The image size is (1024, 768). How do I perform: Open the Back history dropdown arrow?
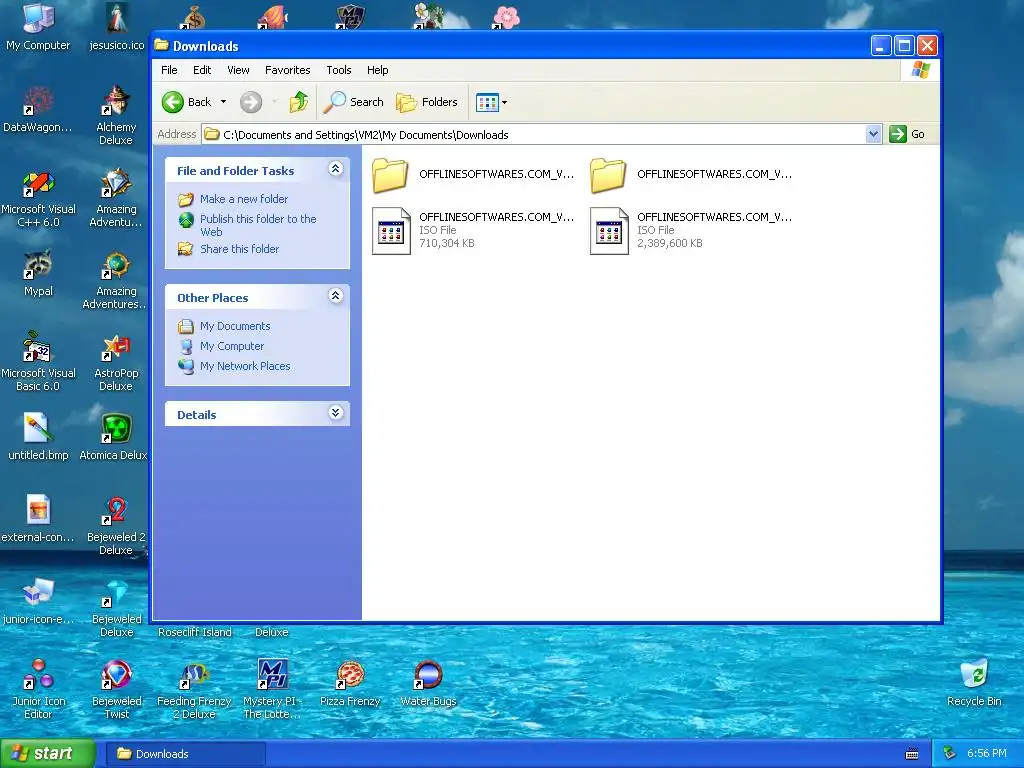pyautogui.click(x=223, y=102)
